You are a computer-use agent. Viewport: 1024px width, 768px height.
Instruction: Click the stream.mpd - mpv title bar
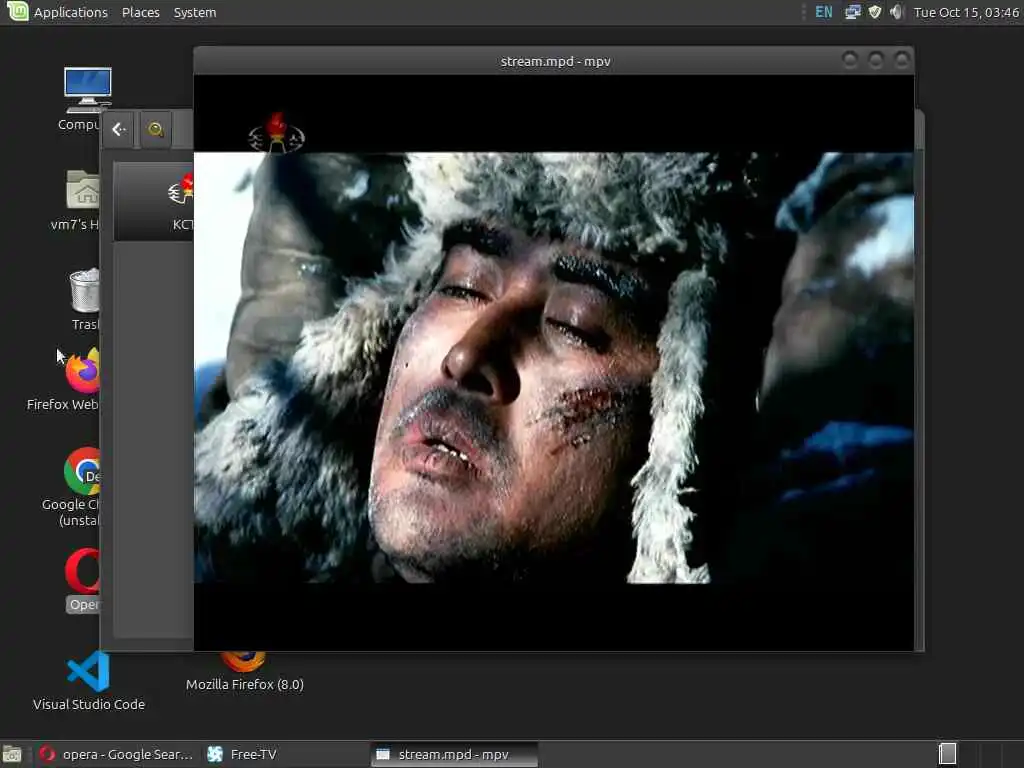555,61
